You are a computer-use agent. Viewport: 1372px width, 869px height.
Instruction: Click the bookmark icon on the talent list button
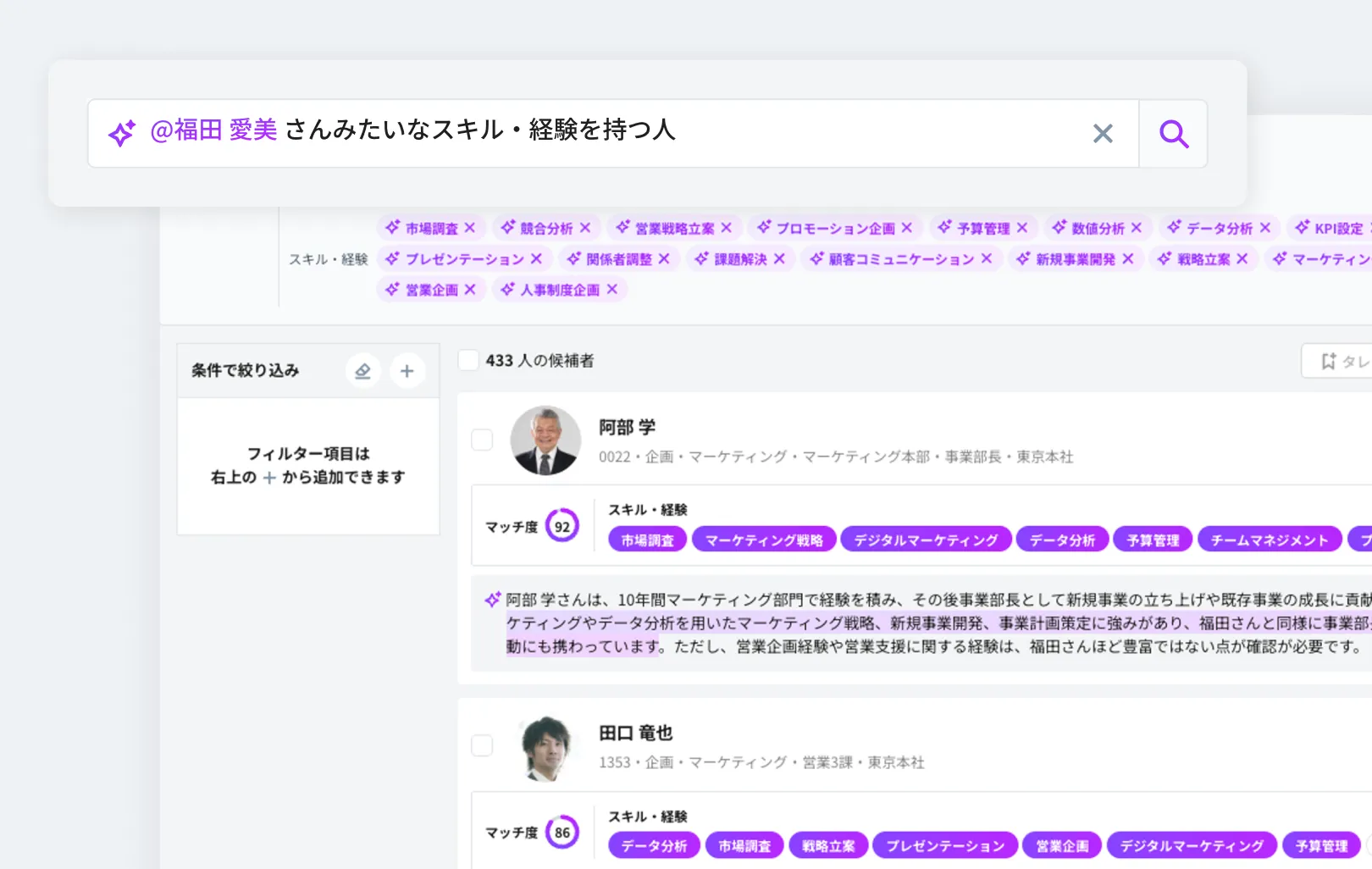(x=1330, y=361)
